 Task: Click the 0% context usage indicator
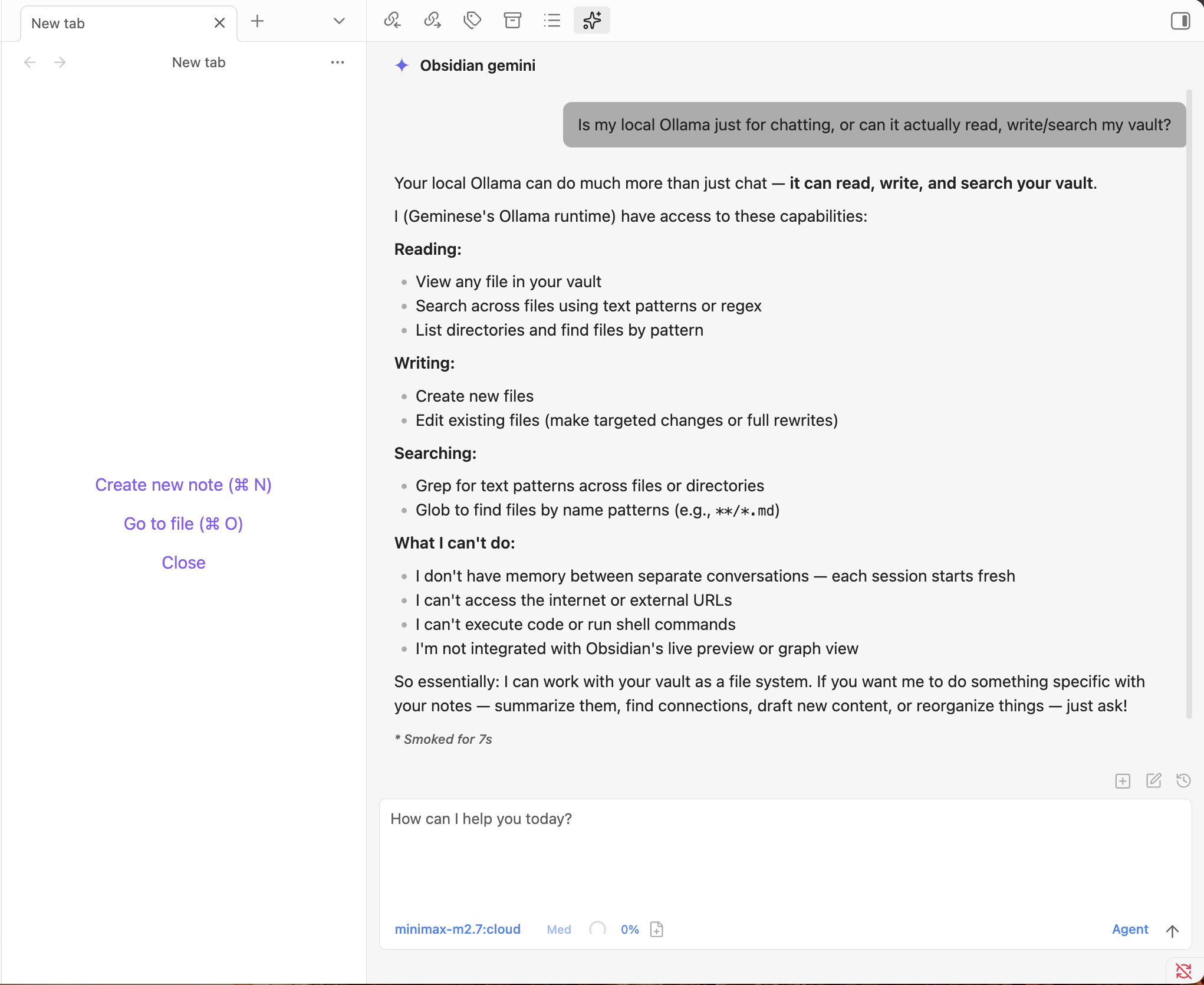629,929
